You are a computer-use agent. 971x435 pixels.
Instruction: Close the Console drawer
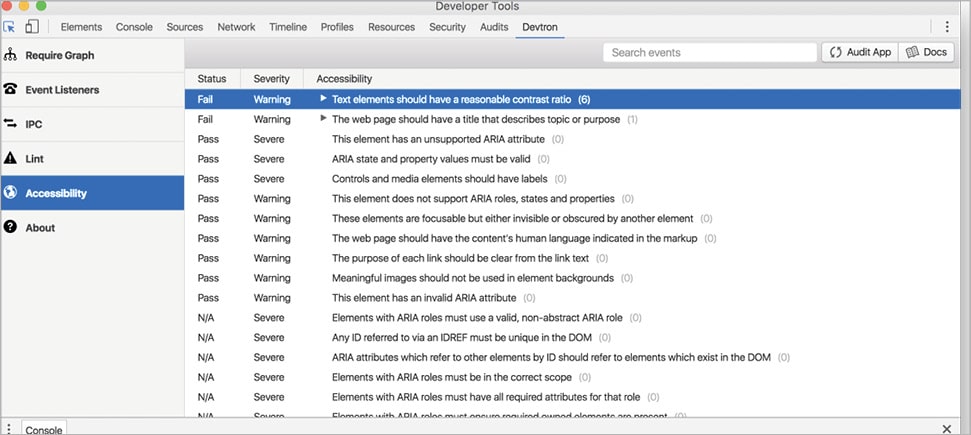946,428
